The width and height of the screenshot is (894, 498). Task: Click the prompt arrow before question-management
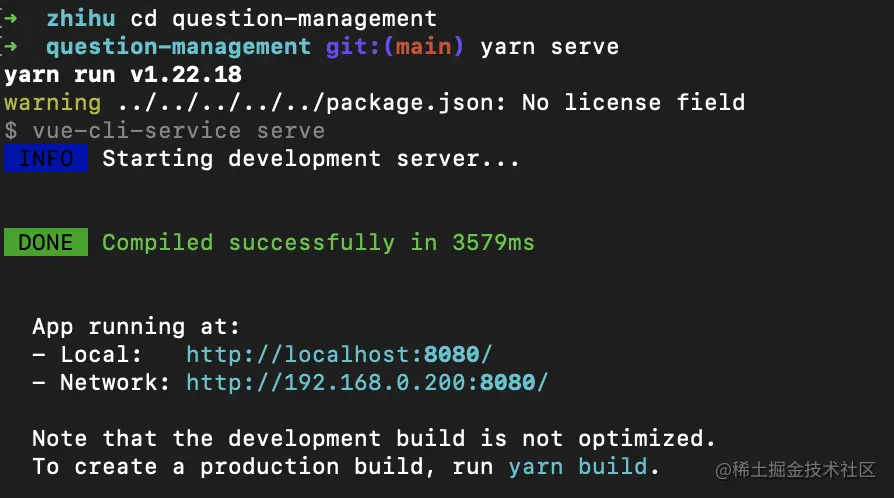(10, 47)
